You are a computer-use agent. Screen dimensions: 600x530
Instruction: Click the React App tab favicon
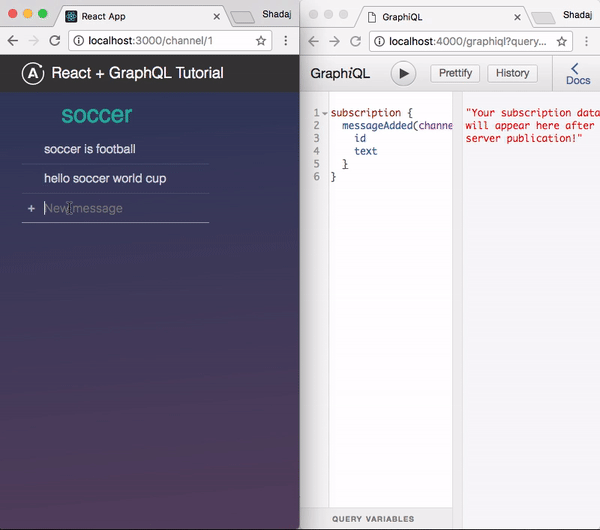[71, 16]
